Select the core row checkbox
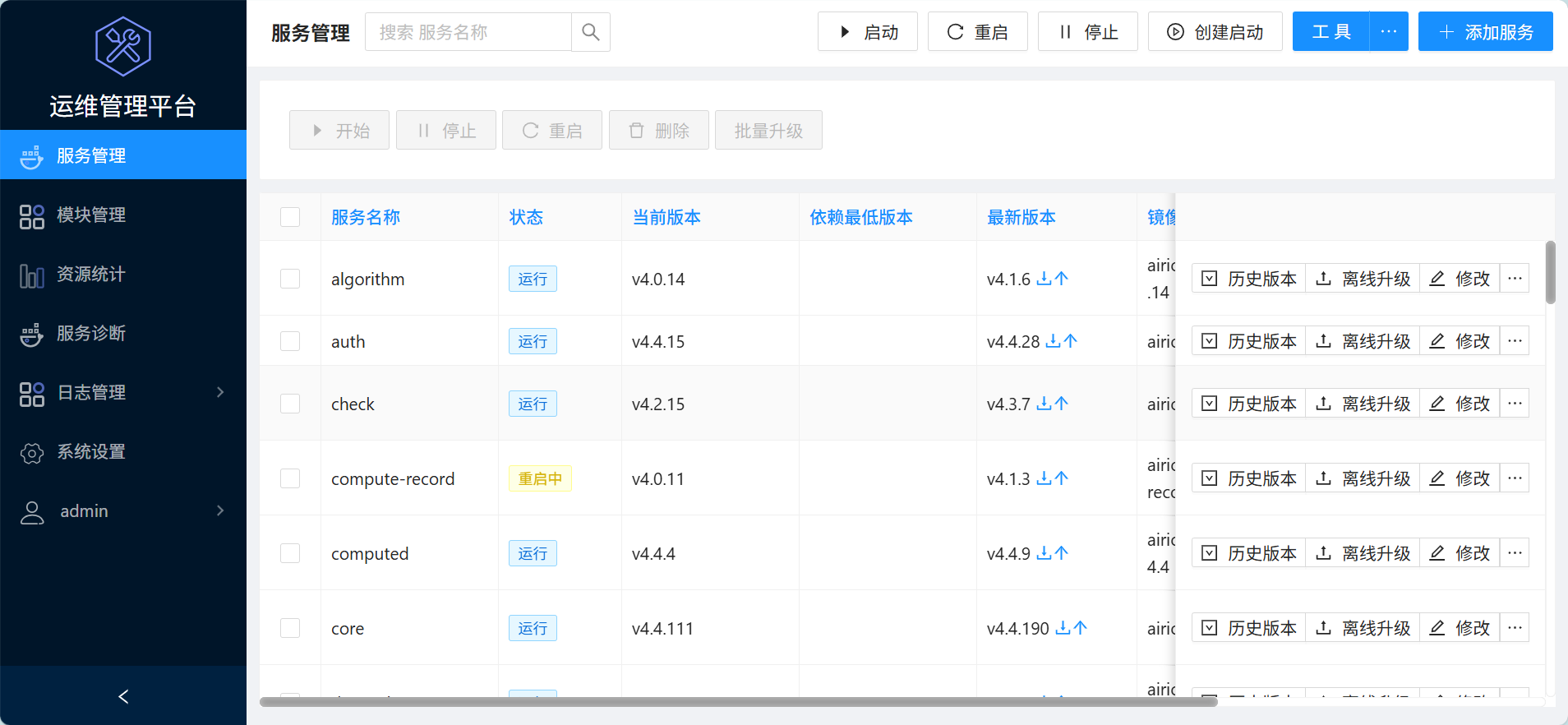Screen dimensions: 1568x725 point(290,628)
